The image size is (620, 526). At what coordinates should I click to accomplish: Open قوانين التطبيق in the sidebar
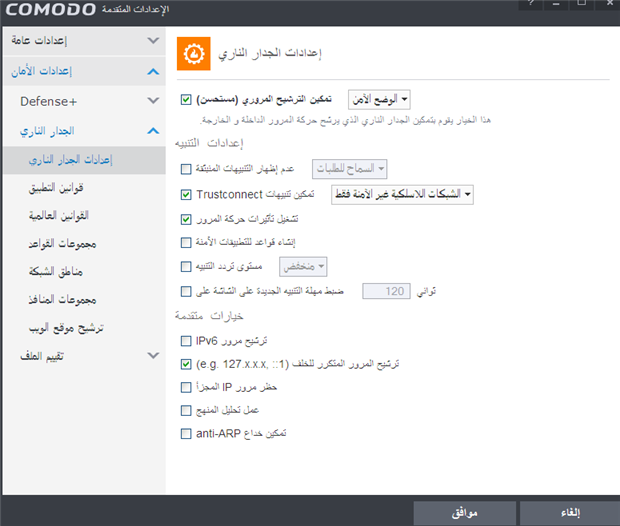click(x=55, y=187)
